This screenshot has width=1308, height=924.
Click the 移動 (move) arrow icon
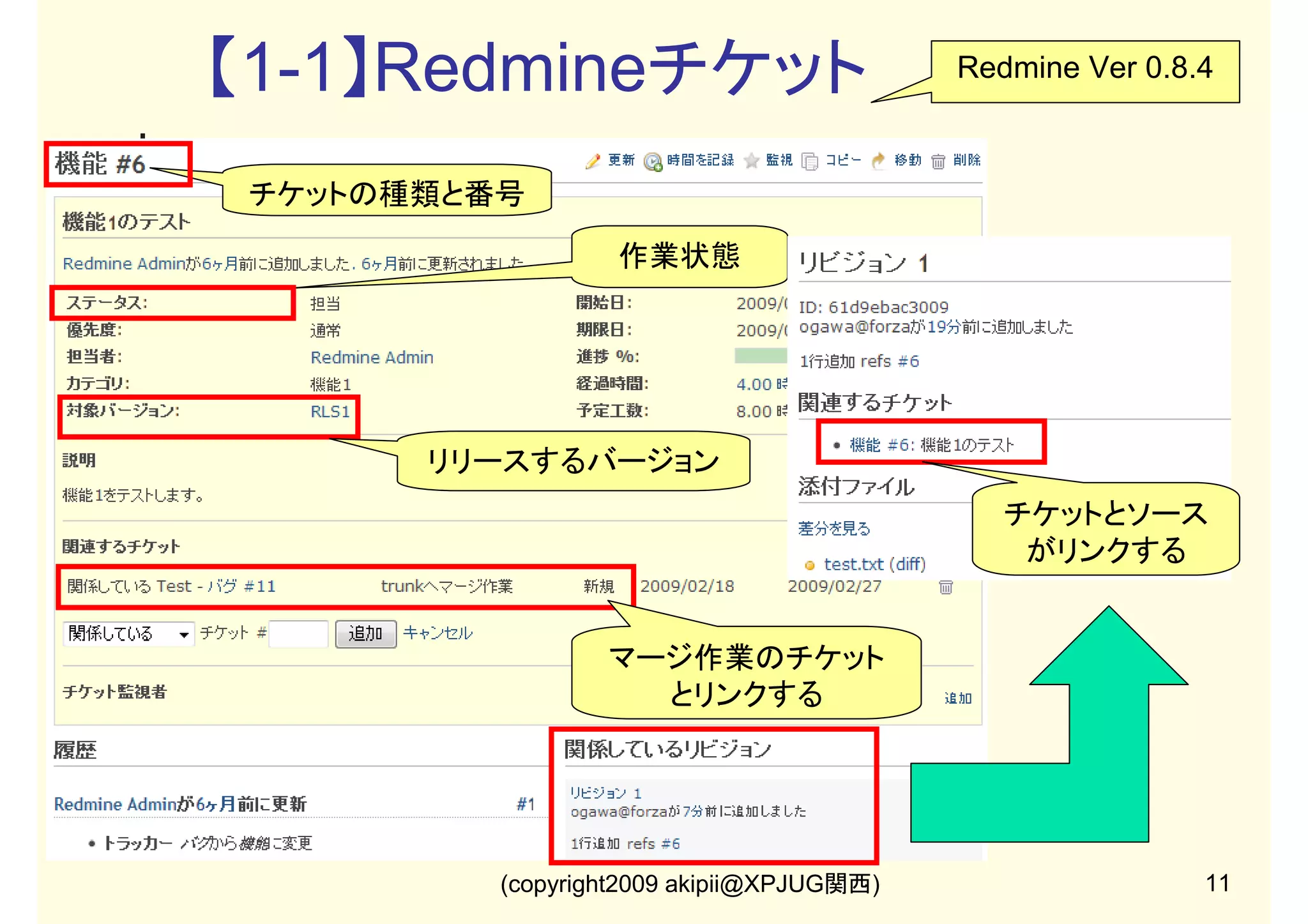click(879, 161)
